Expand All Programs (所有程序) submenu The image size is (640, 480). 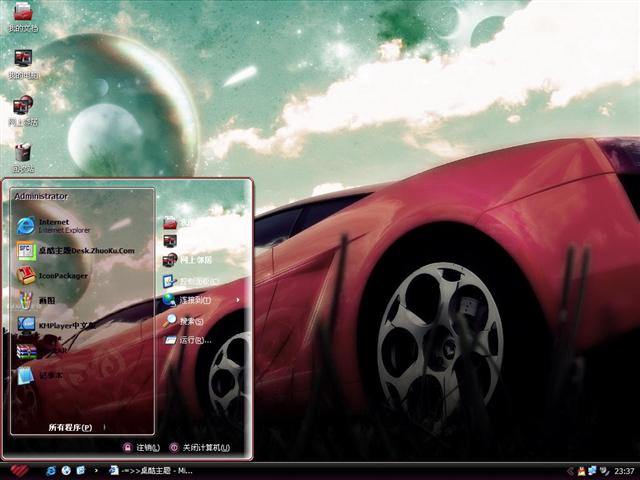pyautogui.click(x=72, y=427)
